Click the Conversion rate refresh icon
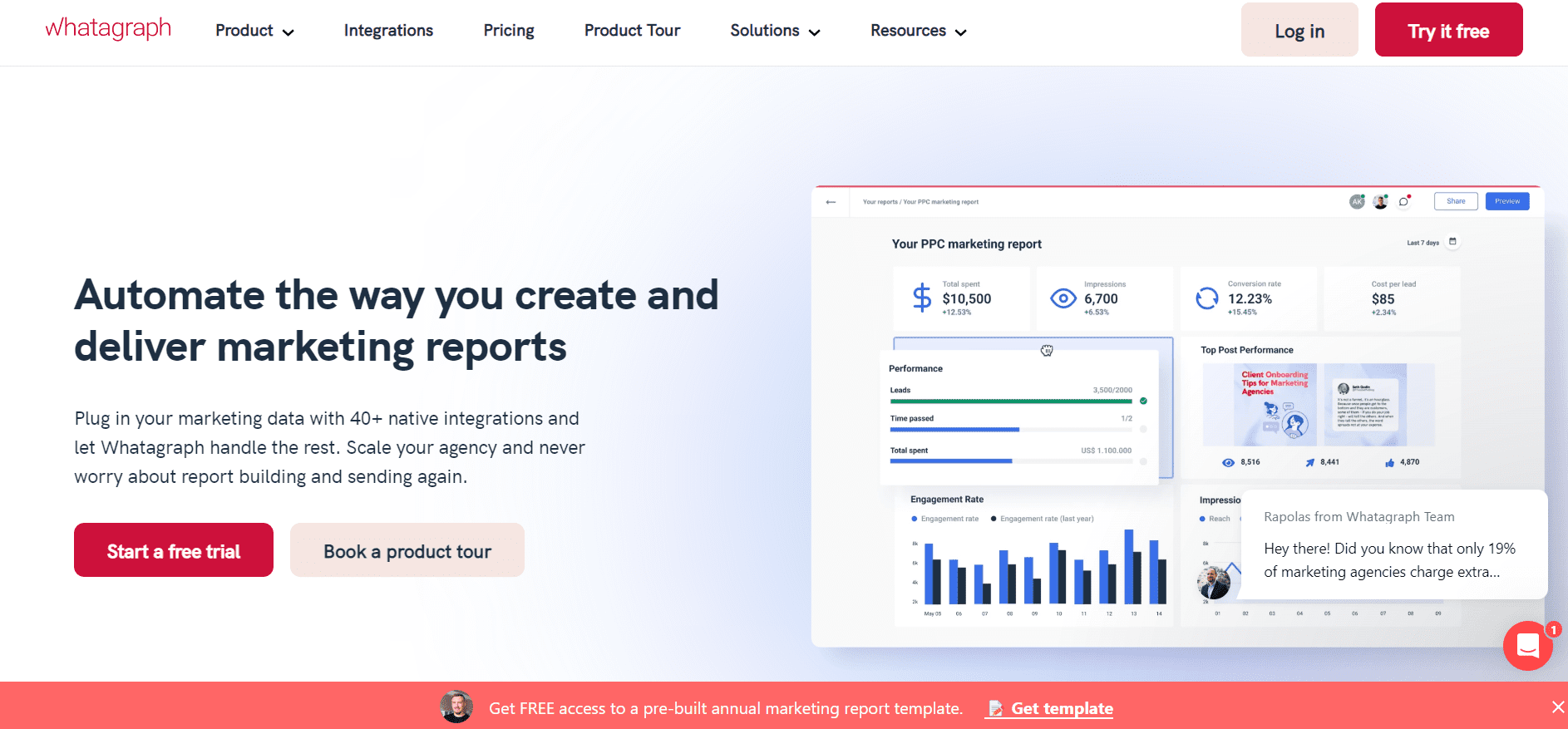Image resolution: width=1568 pixels, height=729 pixels. pos(1207,298)
